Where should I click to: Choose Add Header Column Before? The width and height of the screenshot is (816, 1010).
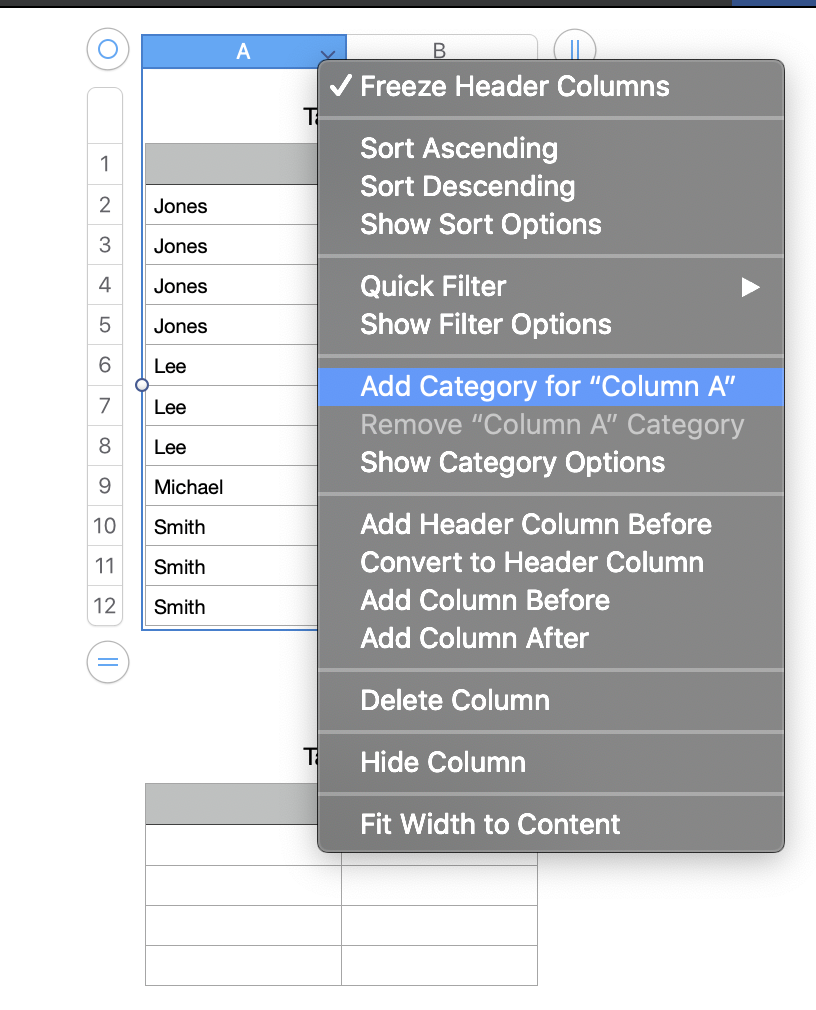pos(536,525)
